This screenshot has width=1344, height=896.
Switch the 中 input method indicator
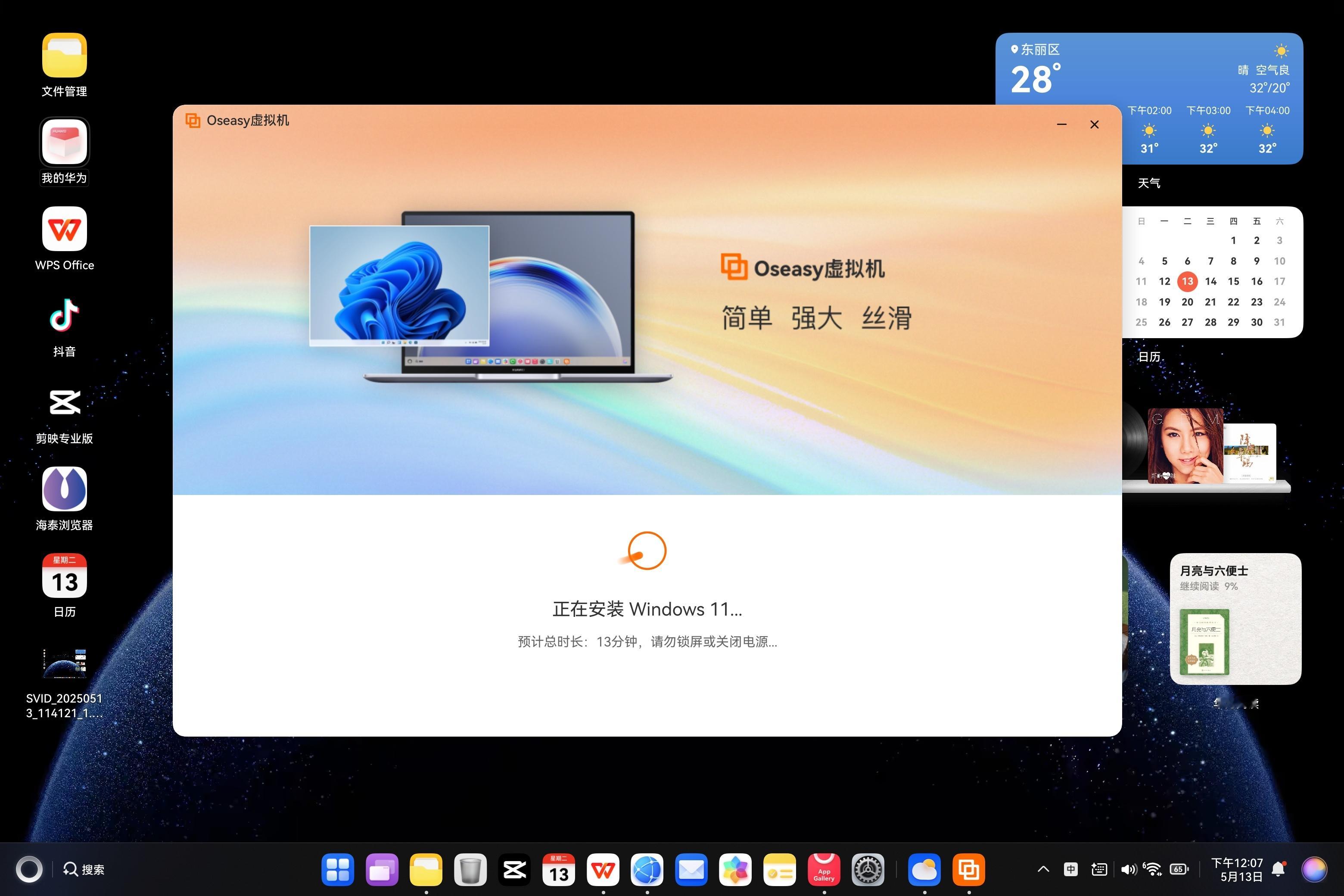[x=1070, y=869]
